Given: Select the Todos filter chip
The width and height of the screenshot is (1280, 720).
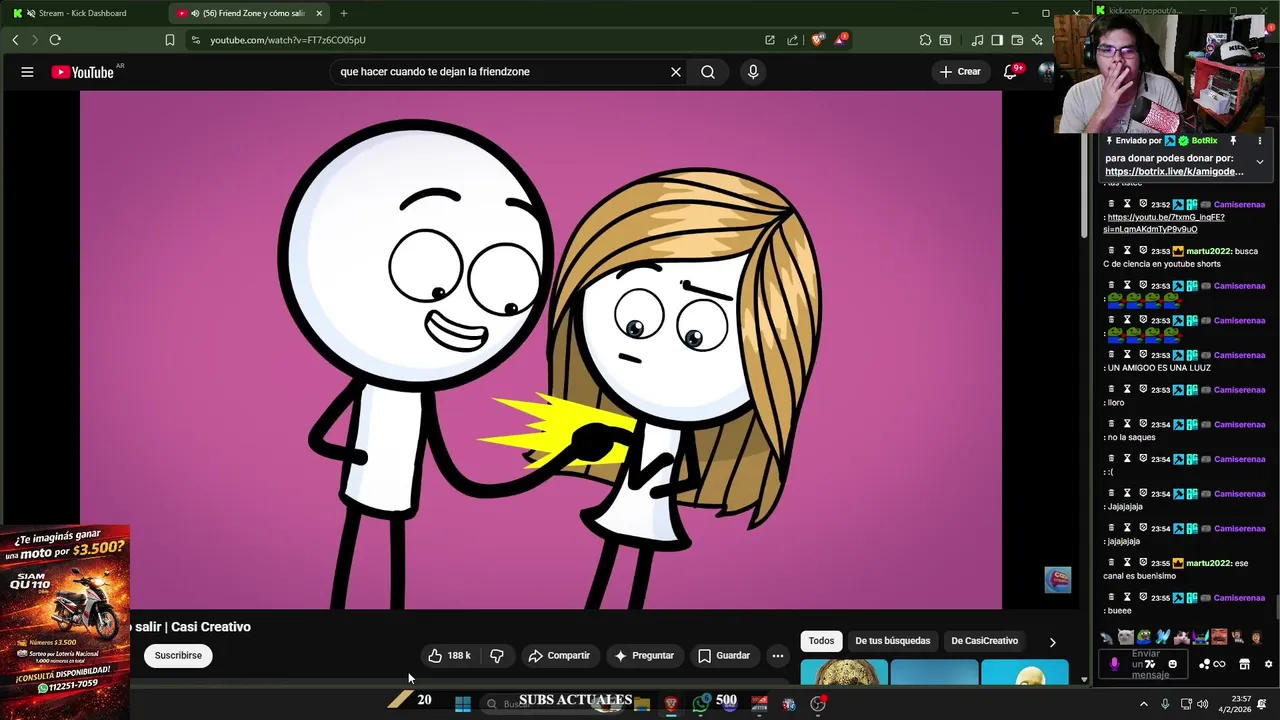Looking at the screenshot, I should tap(821, 641).
